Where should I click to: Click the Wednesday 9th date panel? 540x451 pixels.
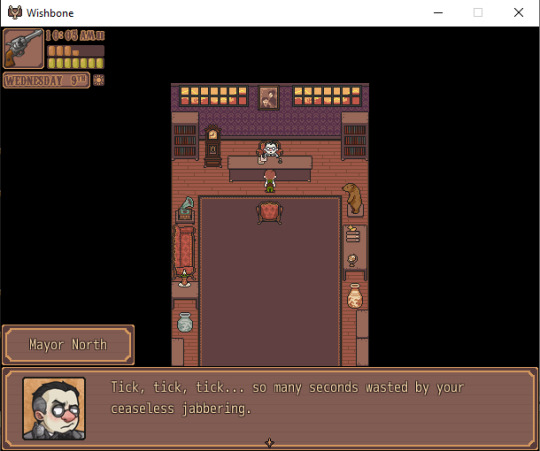pyautogui.click(x=46, y=81)
